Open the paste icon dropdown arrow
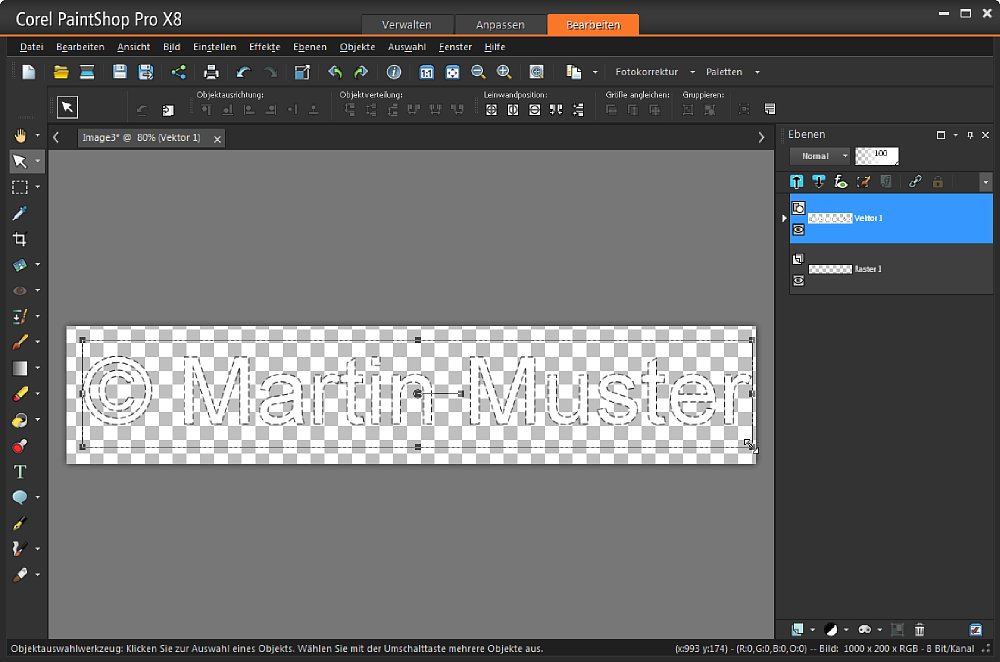Viewport: 1000px width, 662px height. pyautogui.click(x=595, y=72)
